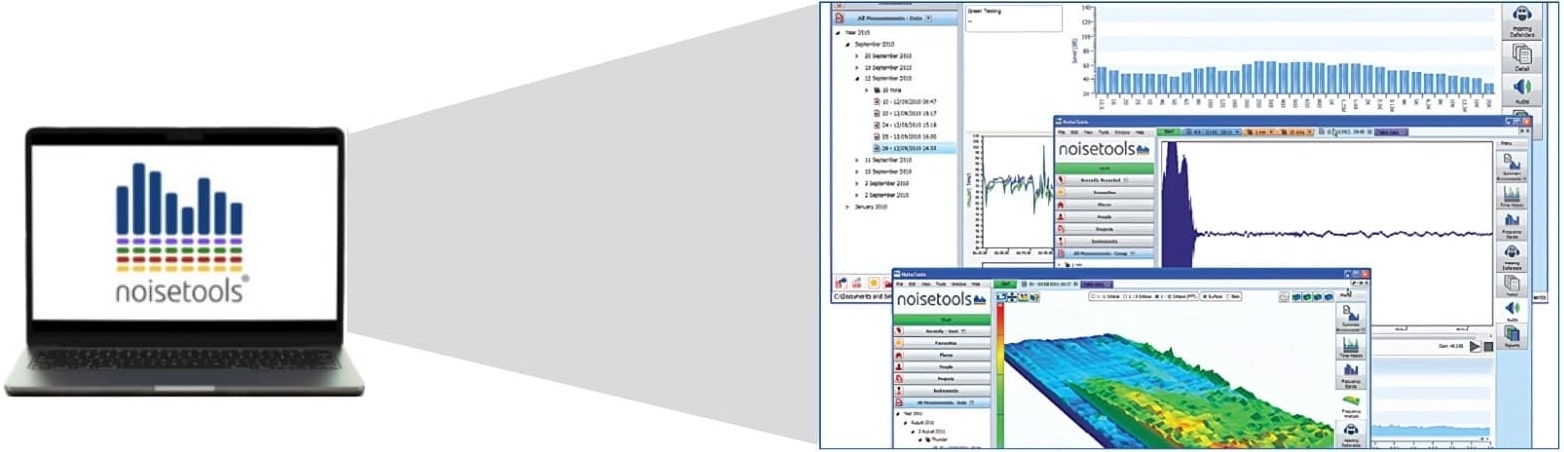Open Frequency Bands in the waveform window

[x=1512, y=225]
